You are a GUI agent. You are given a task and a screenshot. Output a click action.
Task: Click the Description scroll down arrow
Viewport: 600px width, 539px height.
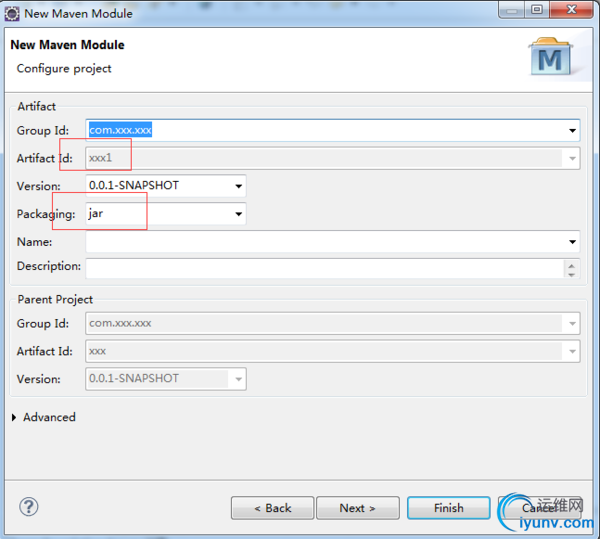[572, 274]
